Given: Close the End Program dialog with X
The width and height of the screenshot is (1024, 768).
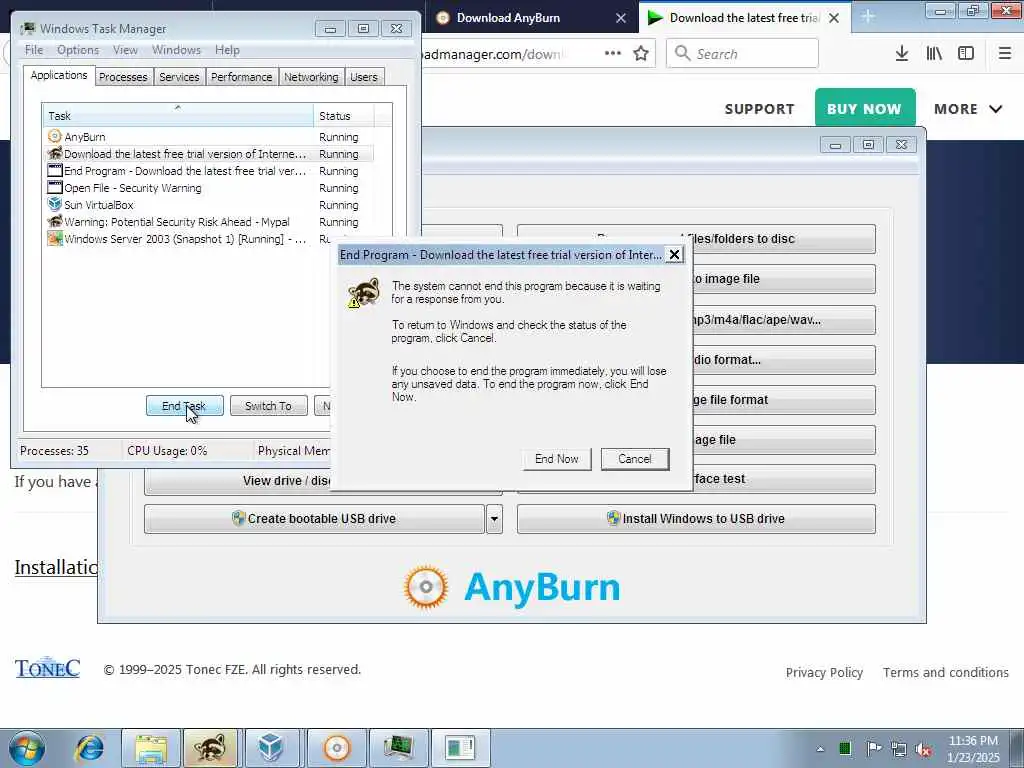Looking at the screenshot, I should 674,255.
